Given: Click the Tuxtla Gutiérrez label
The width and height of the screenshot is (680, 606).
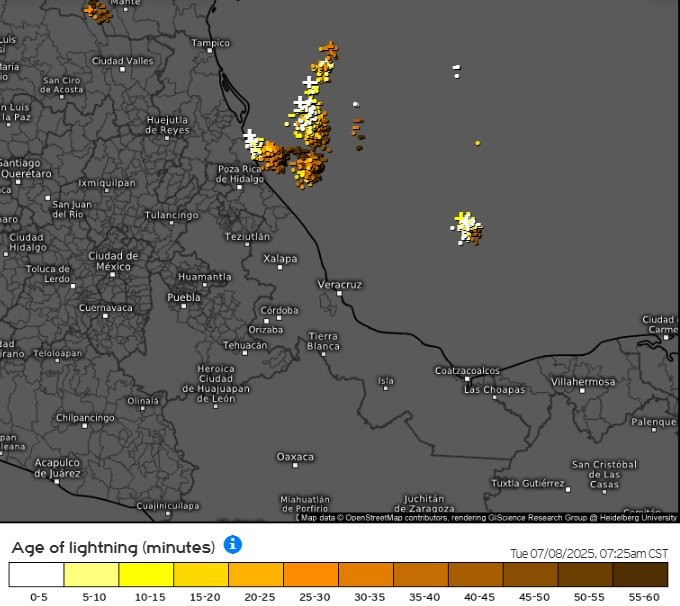Looking at the screenshot, I should 528,483.
